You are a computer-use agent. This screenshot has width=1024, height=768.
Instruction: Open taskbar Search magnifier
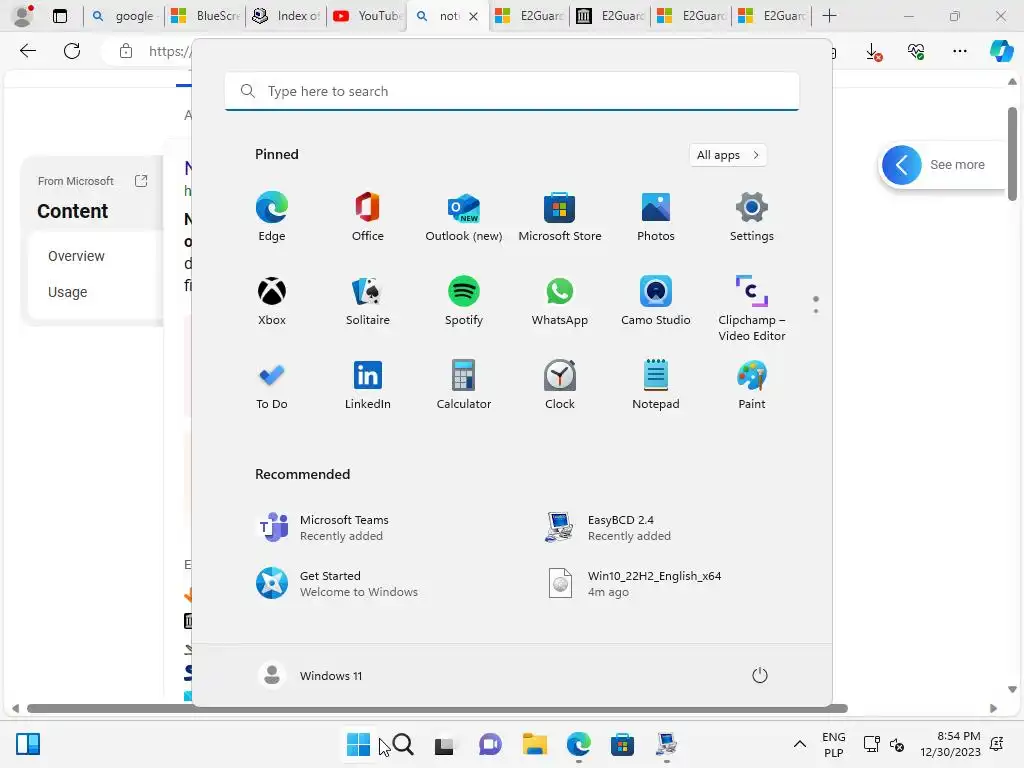click(403, 744)
